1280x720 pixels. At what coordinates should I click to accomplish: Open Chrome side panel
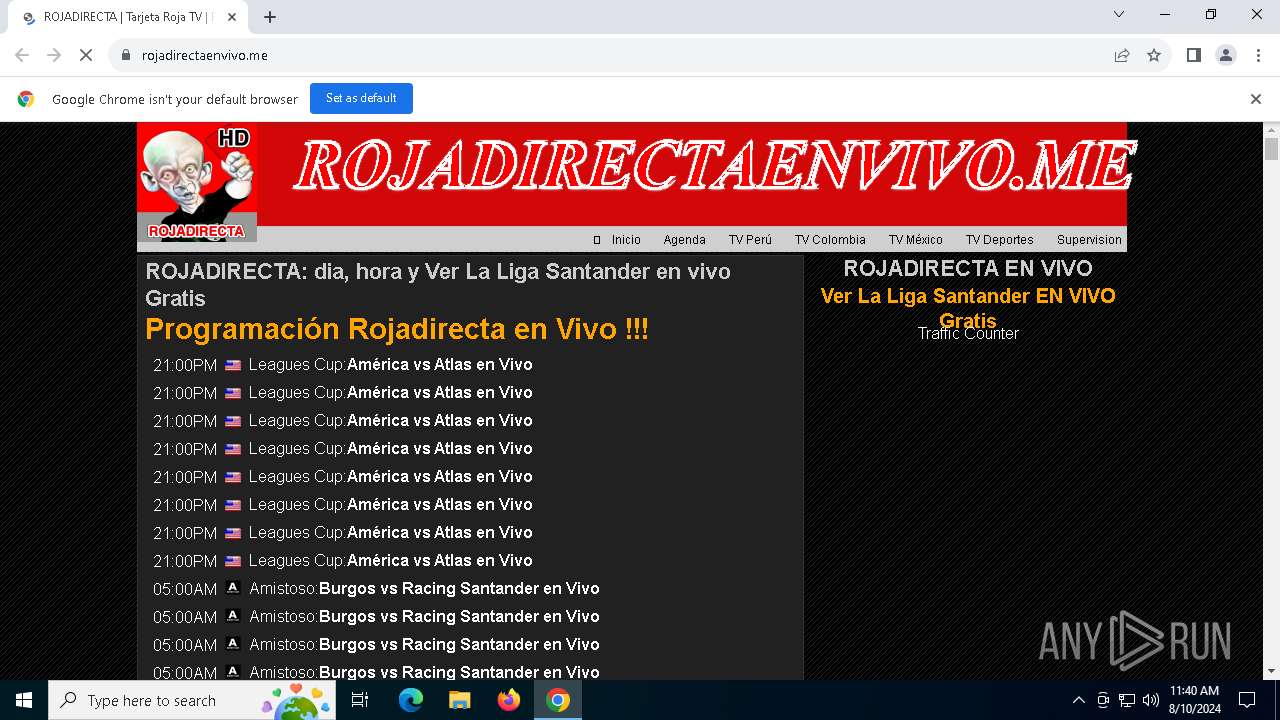(x=1194, y=55)
